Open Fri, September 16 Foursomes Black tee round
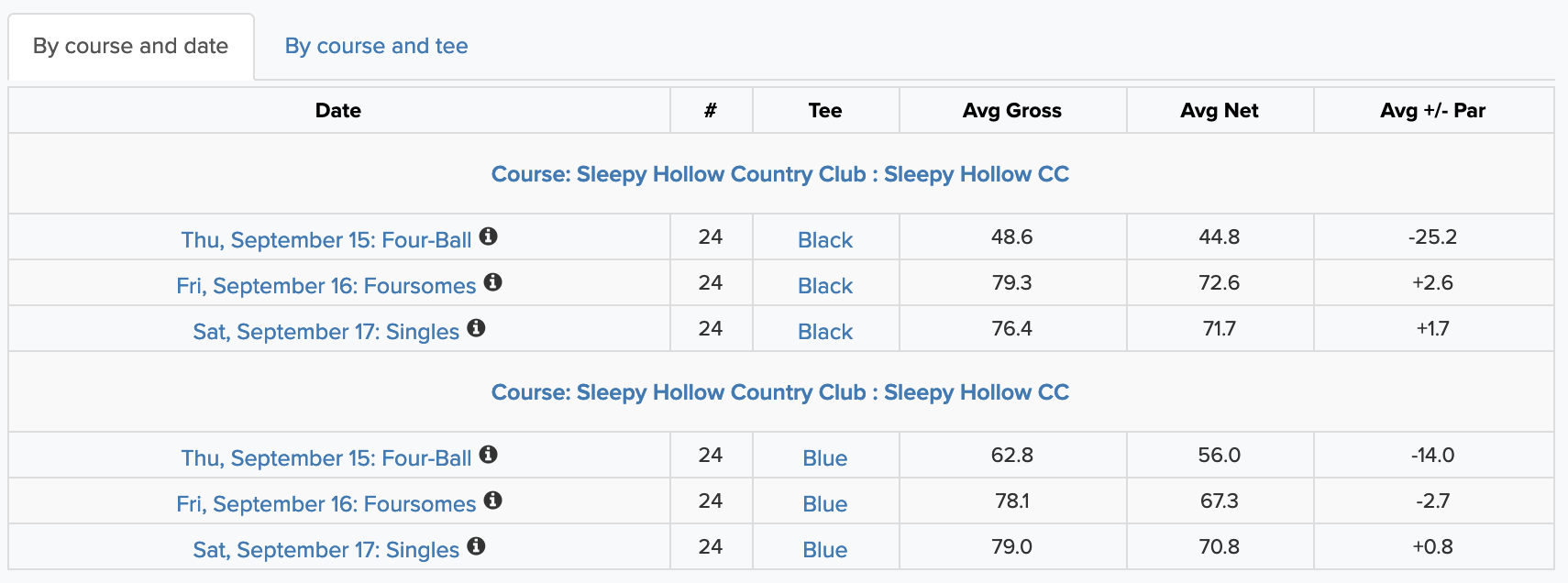This screenshot has width=1568, height=583. point(326,286)
